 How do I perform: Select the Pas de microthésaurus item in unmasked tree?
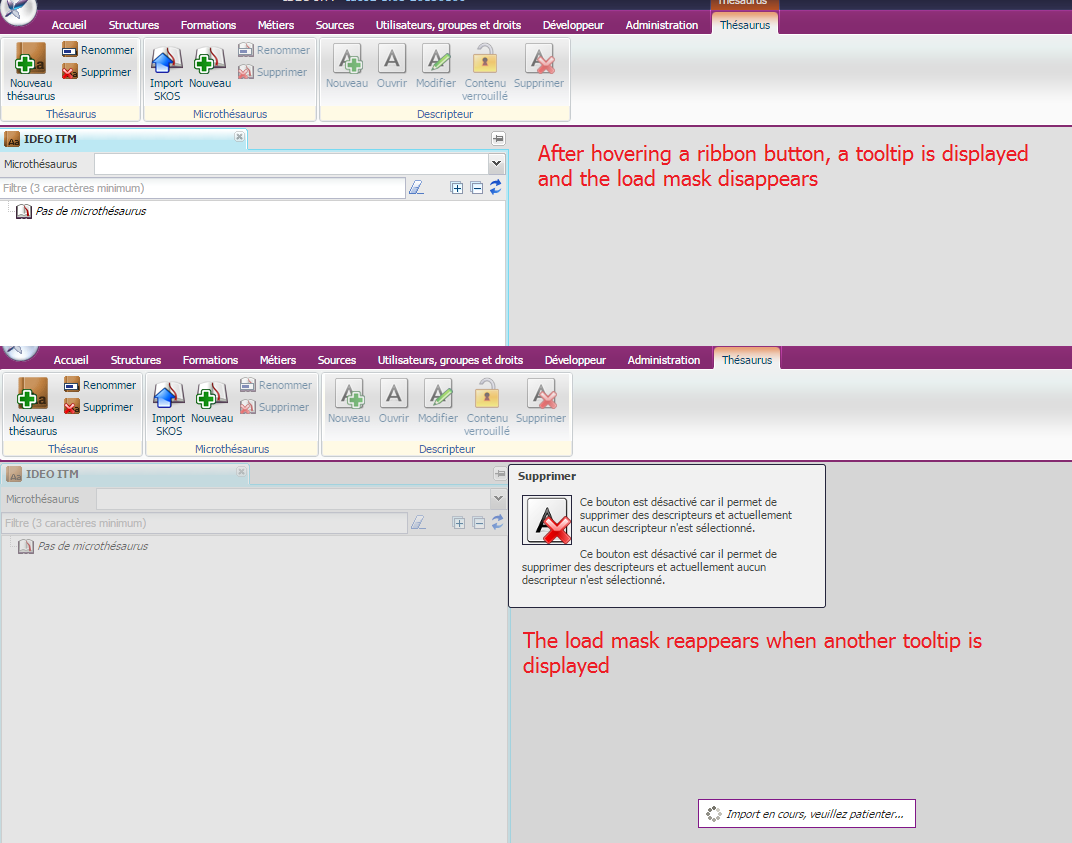tap(90, 211)
